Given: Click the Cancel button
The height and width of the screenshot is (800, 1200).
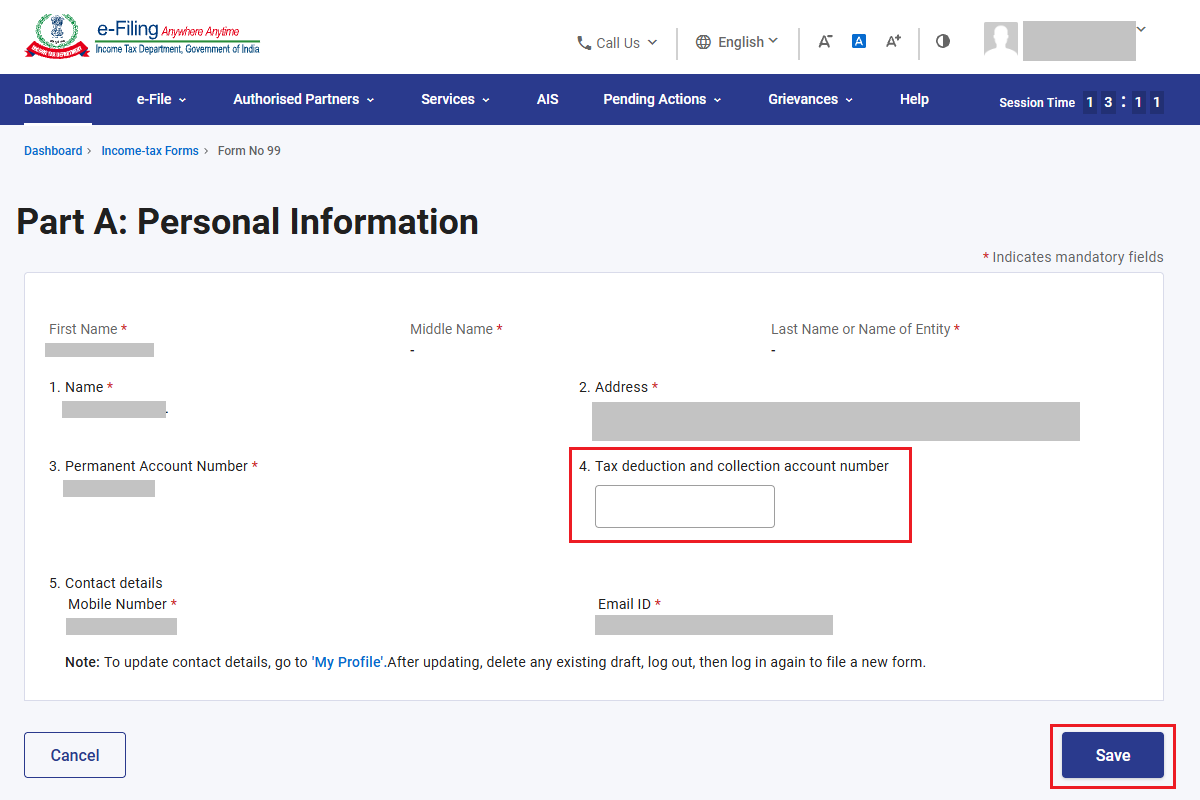Looking at the screenshot, I should pos(75,755).
